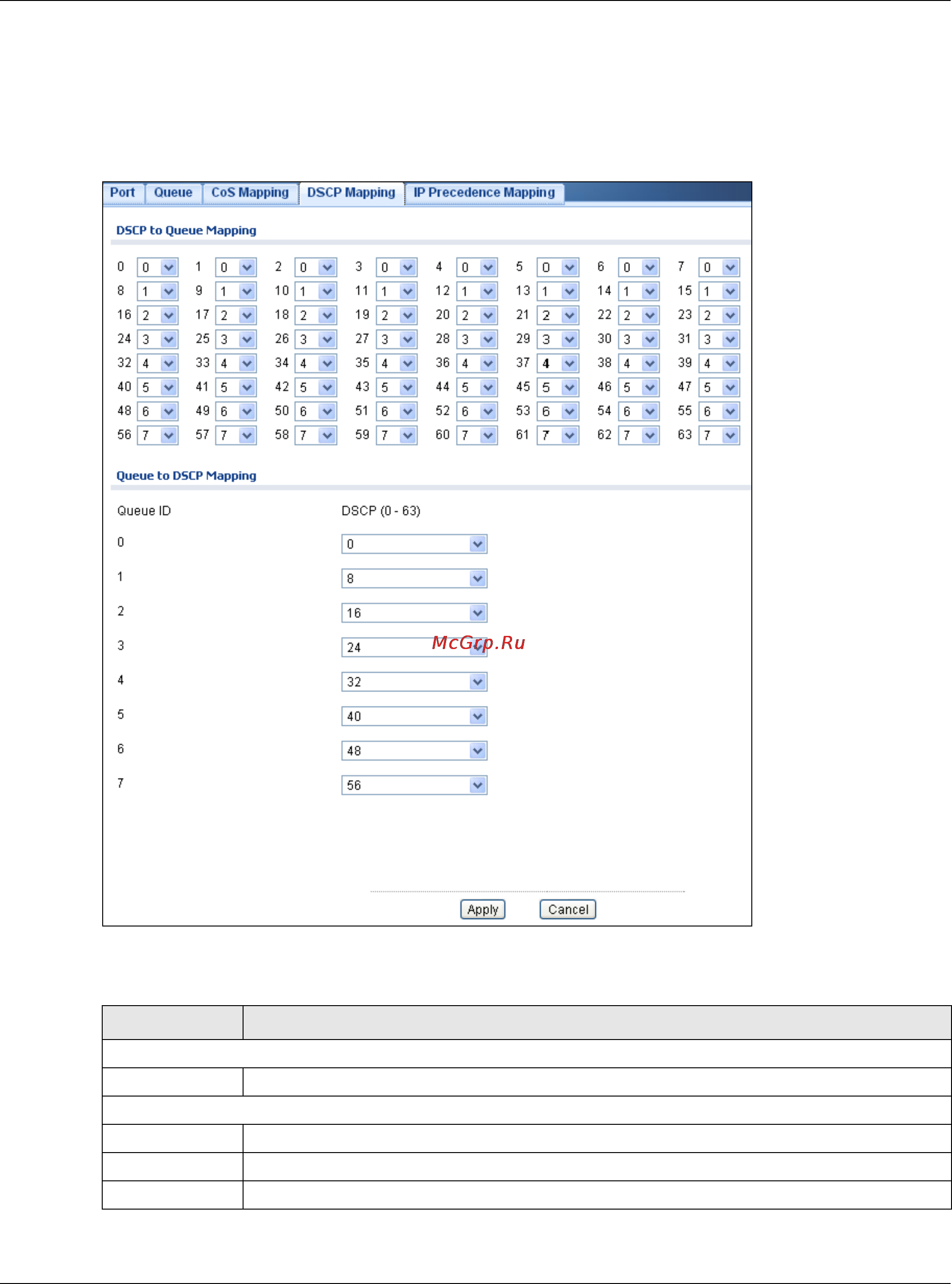
Task: Expand queue dropdown for DSCP 59
Action: tap(397, 436)
